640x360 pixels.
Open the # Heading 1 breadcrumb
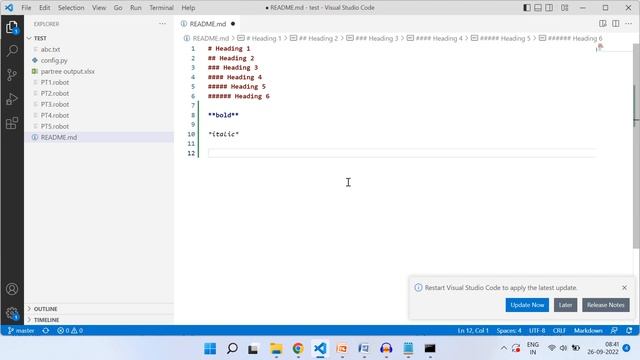coord(260,38)
